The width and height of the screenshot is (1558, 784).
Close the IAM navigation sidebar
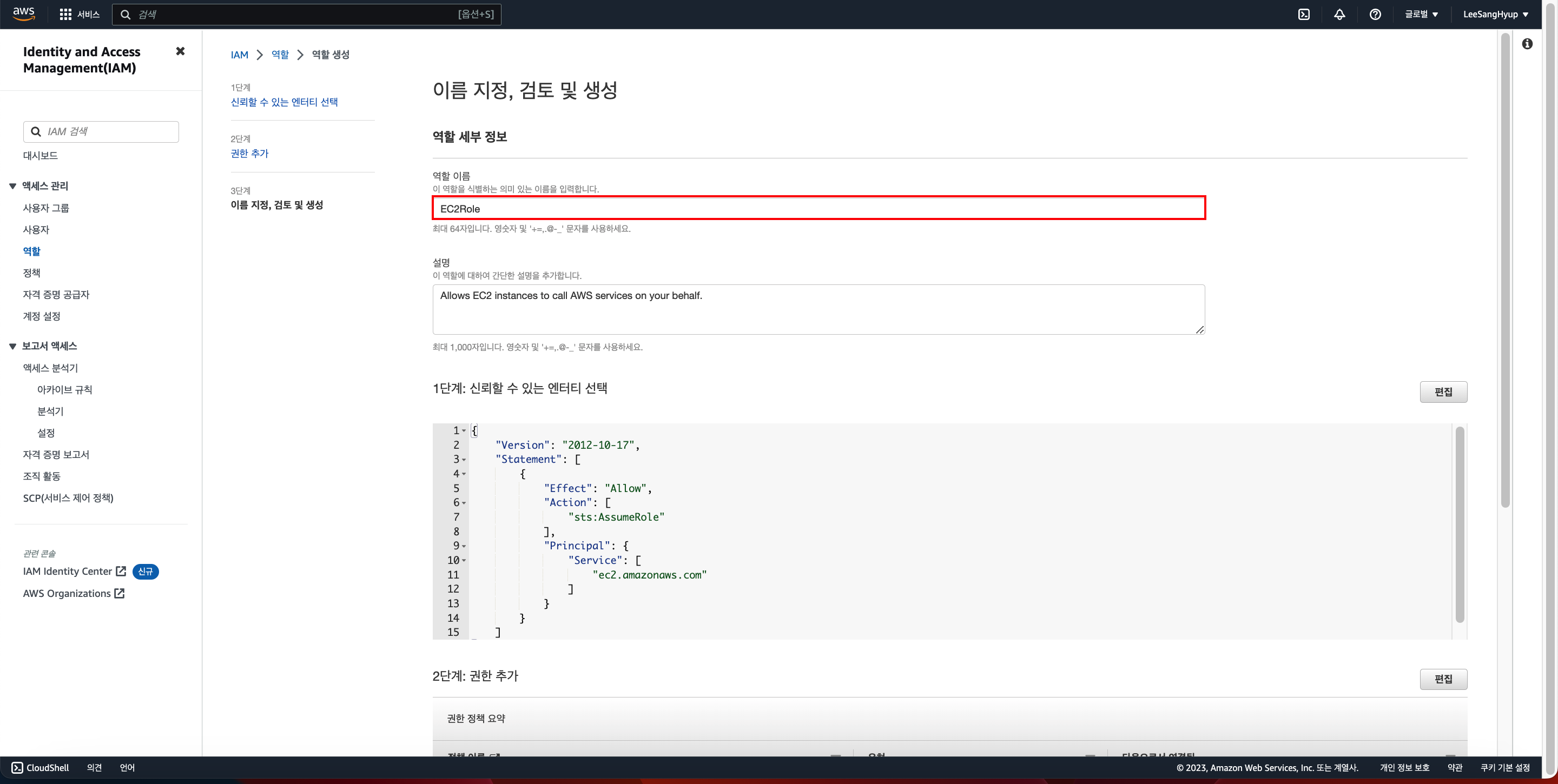click(180, 51)
